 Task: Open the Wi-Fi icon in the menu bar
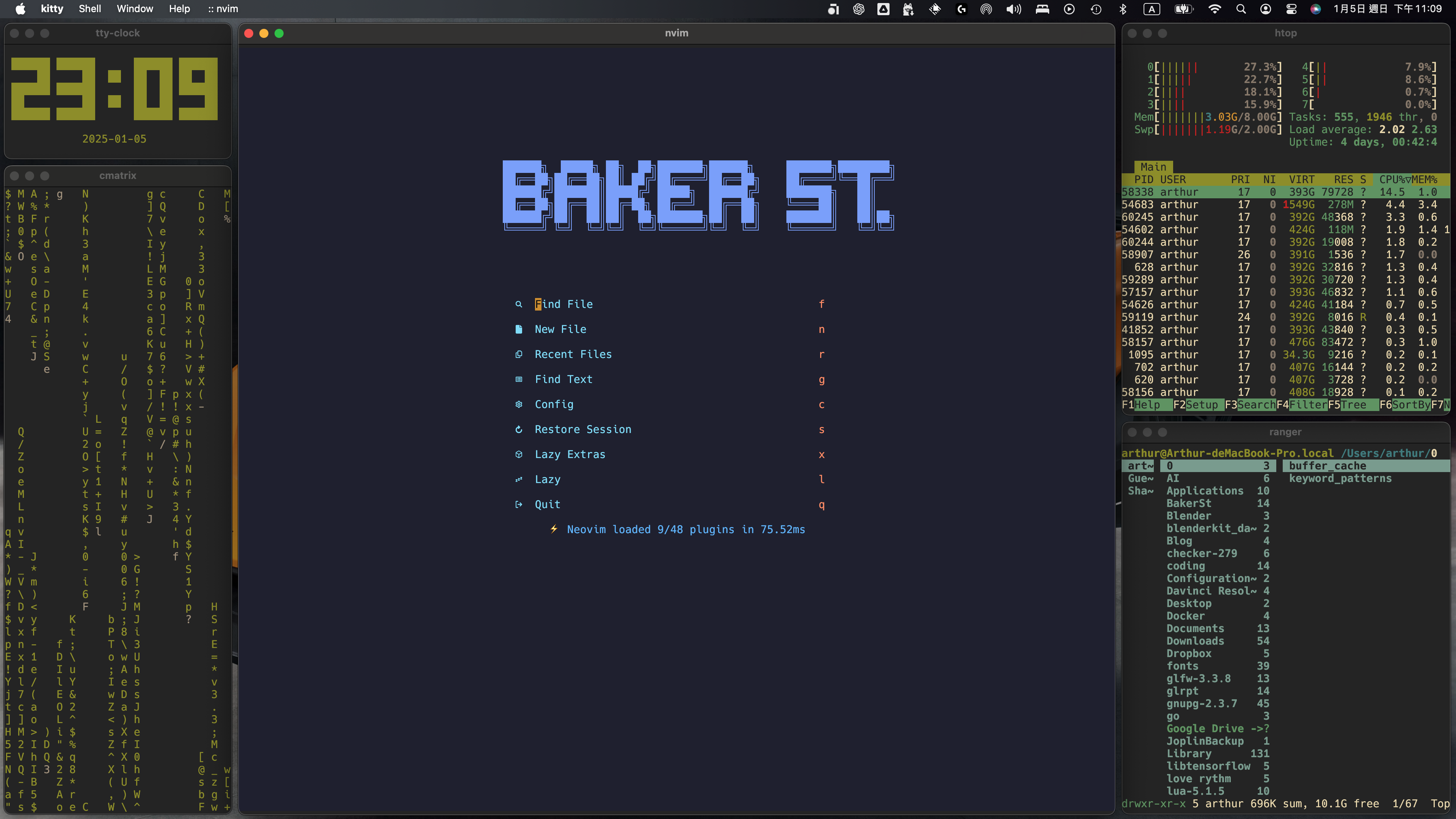point(1214,9)
